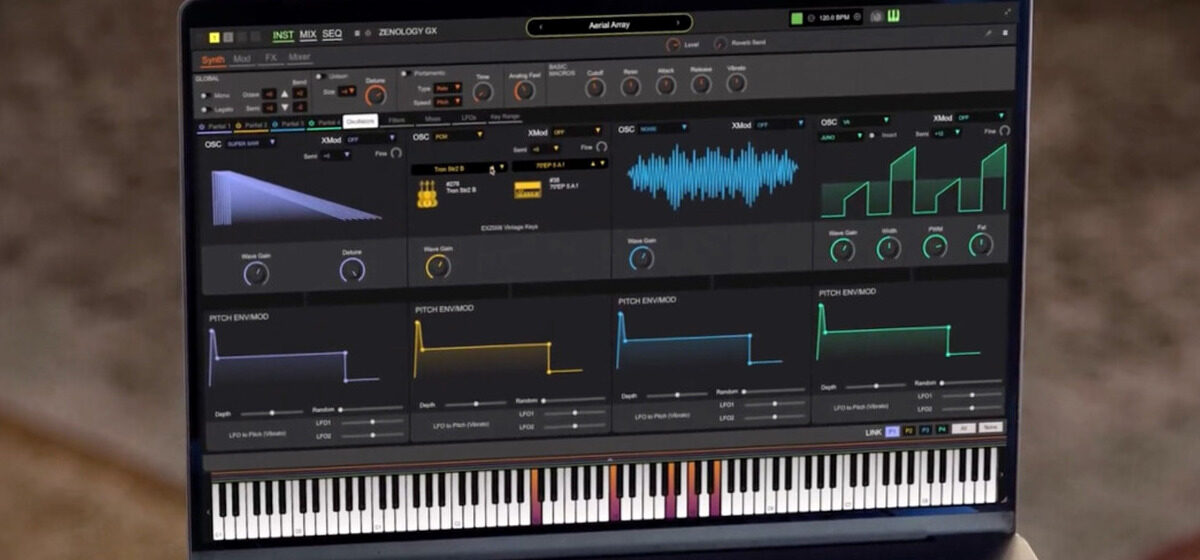The image size is (1200, 560).
Task: Open the Portamento Type dropdown
Action: 449,88
